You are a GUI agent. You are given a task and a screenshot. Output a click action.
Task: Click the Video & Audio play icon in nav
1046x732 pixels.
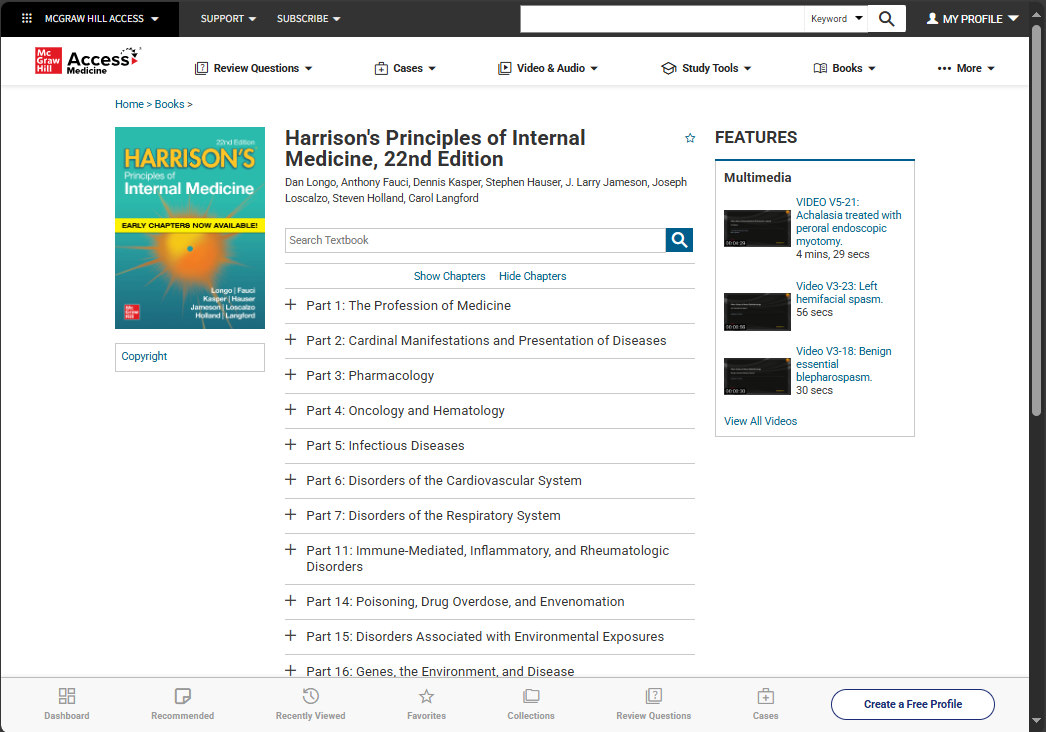504,68
